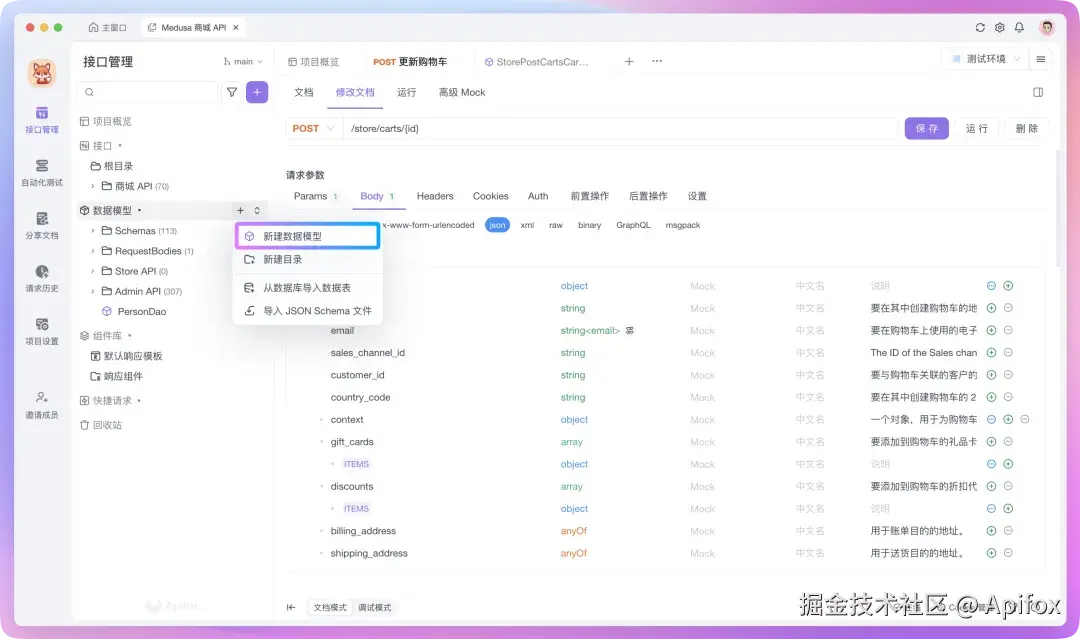Click the 保存 save button
Screen dimensions: 1080x639
click(926, 128)
